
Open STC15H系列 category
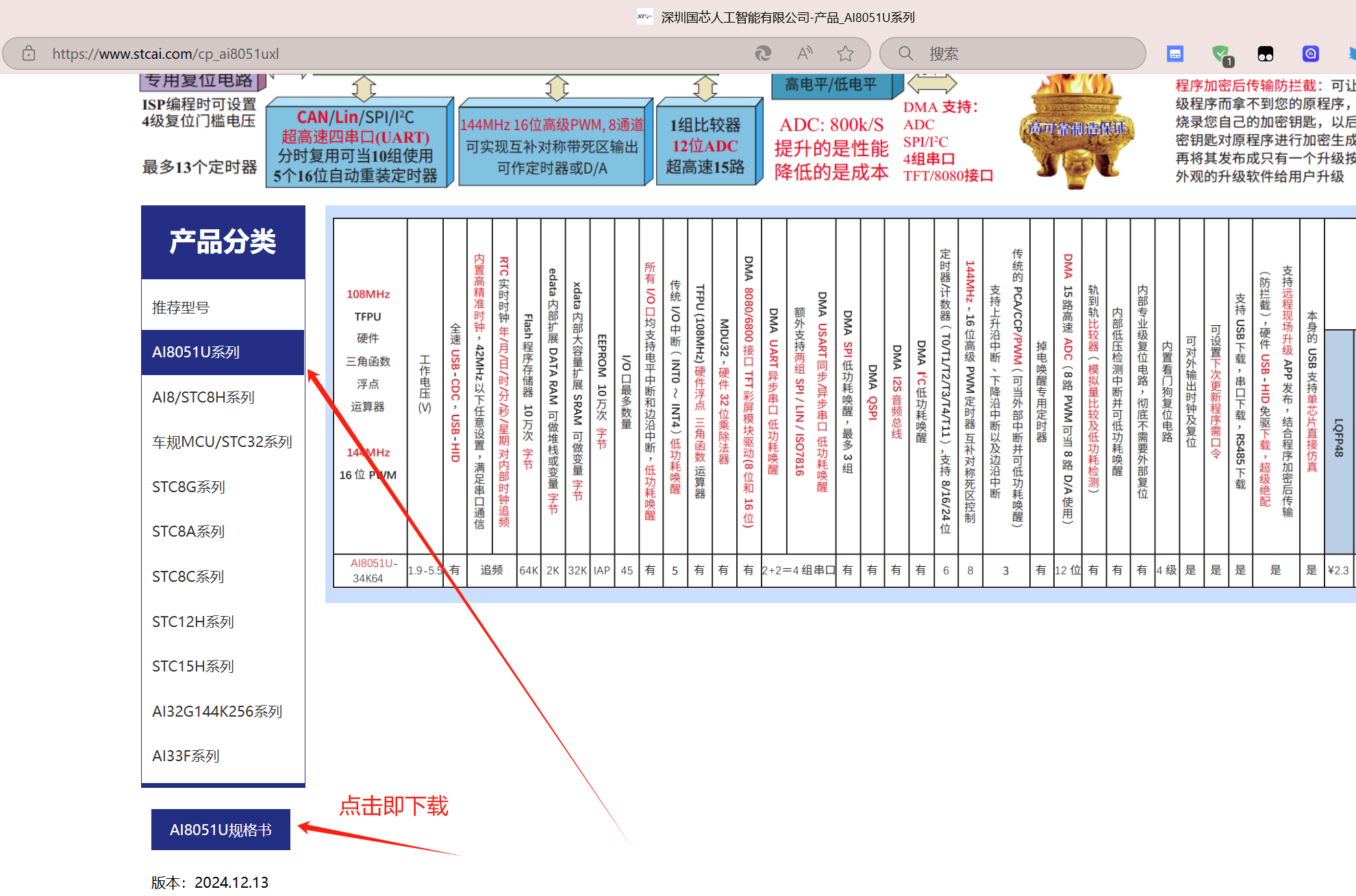point(223,666)
